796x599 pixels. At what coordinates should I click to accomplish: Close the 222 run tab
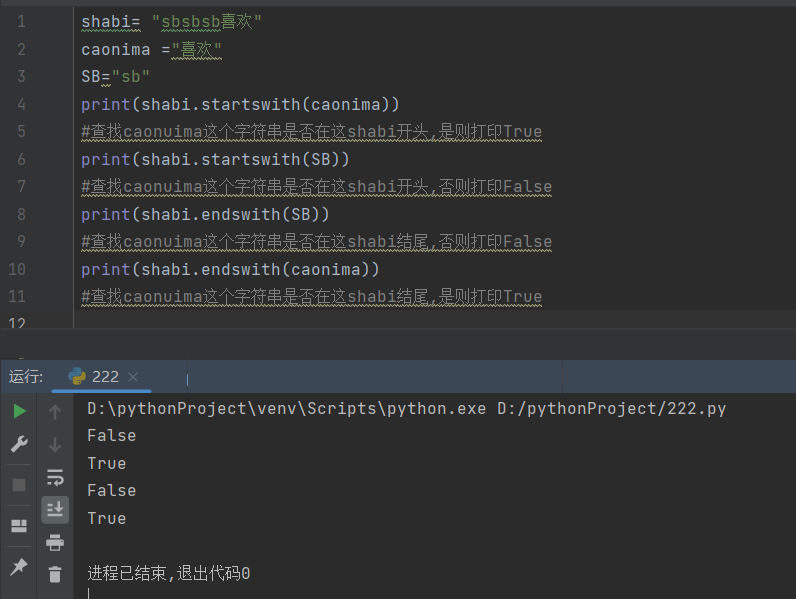(133, 377)
